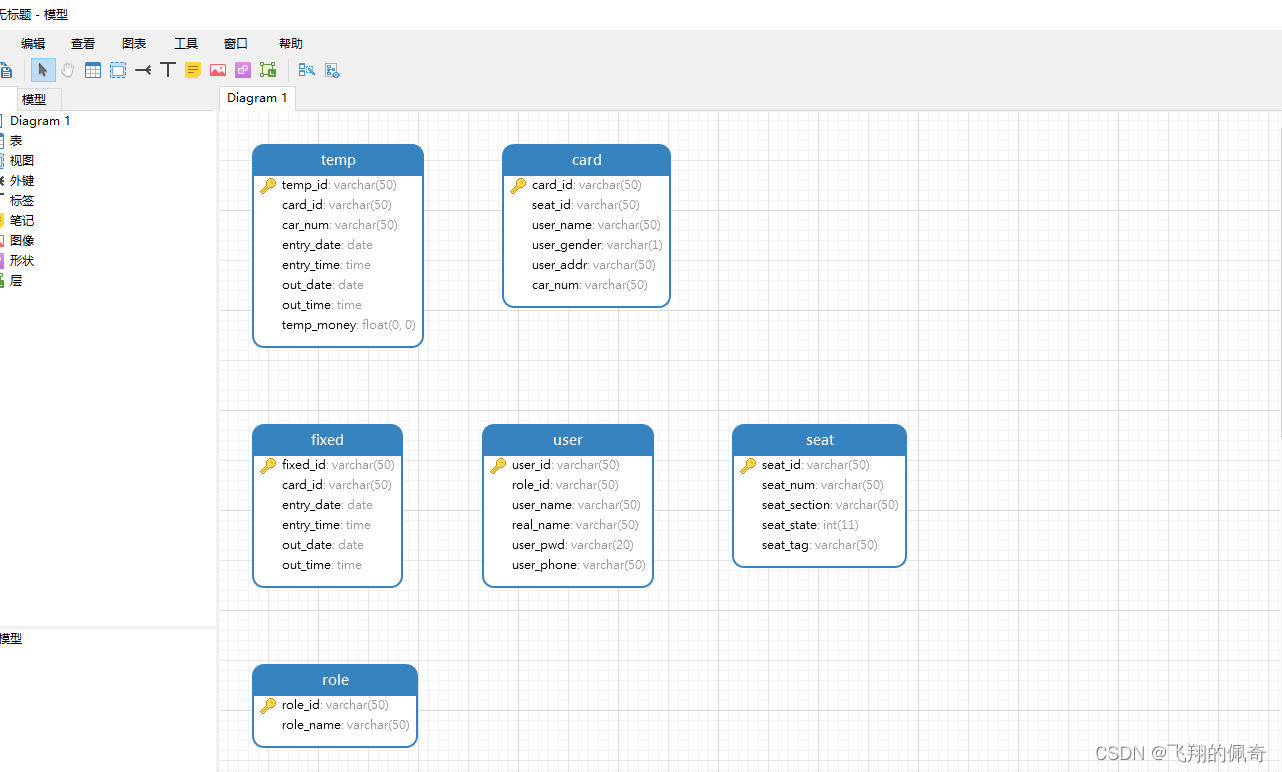Viewport: 1282px width, 772px height.
Task: Activate the hand pan tool
Action: click(x=68, y=70)
